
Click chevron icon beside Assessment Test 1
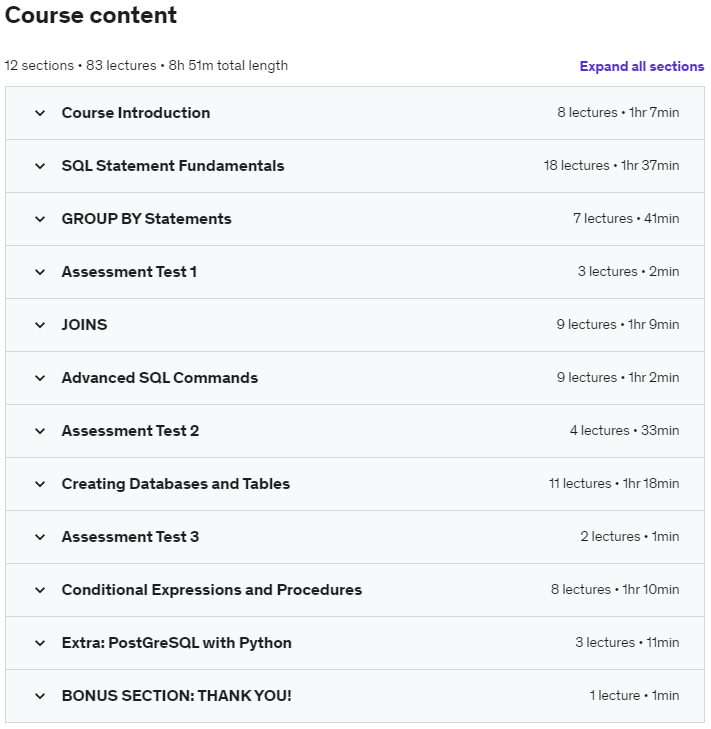[x=40, y=272]
